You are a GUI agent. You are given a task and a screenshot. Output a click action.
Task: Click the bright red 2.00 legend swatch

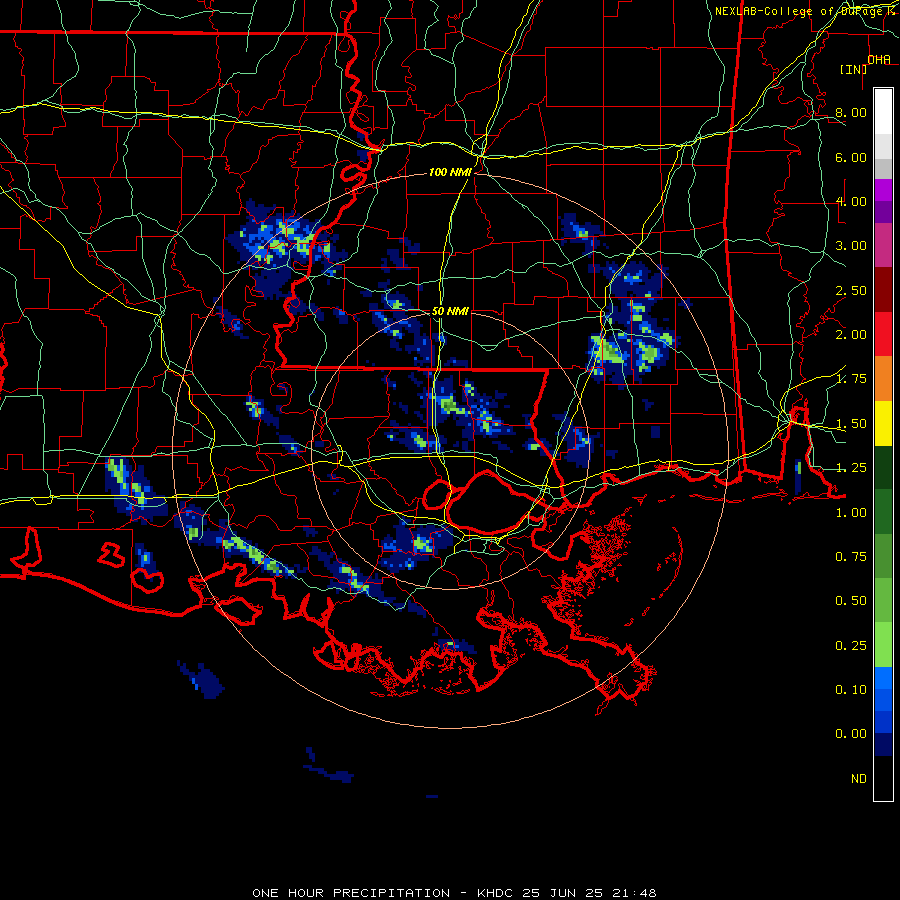883,334
